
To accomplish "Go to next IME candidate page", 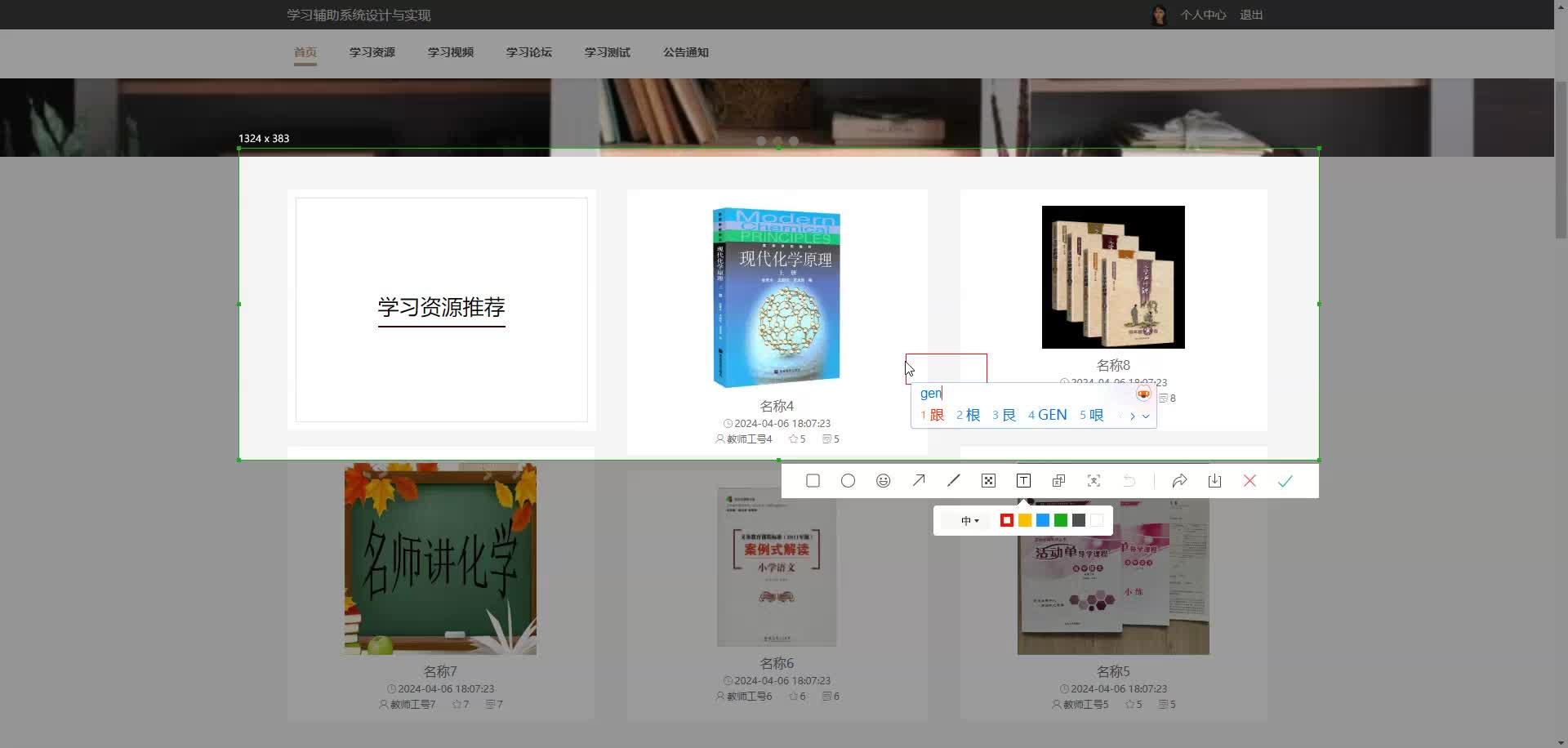I will [1132, 416].
